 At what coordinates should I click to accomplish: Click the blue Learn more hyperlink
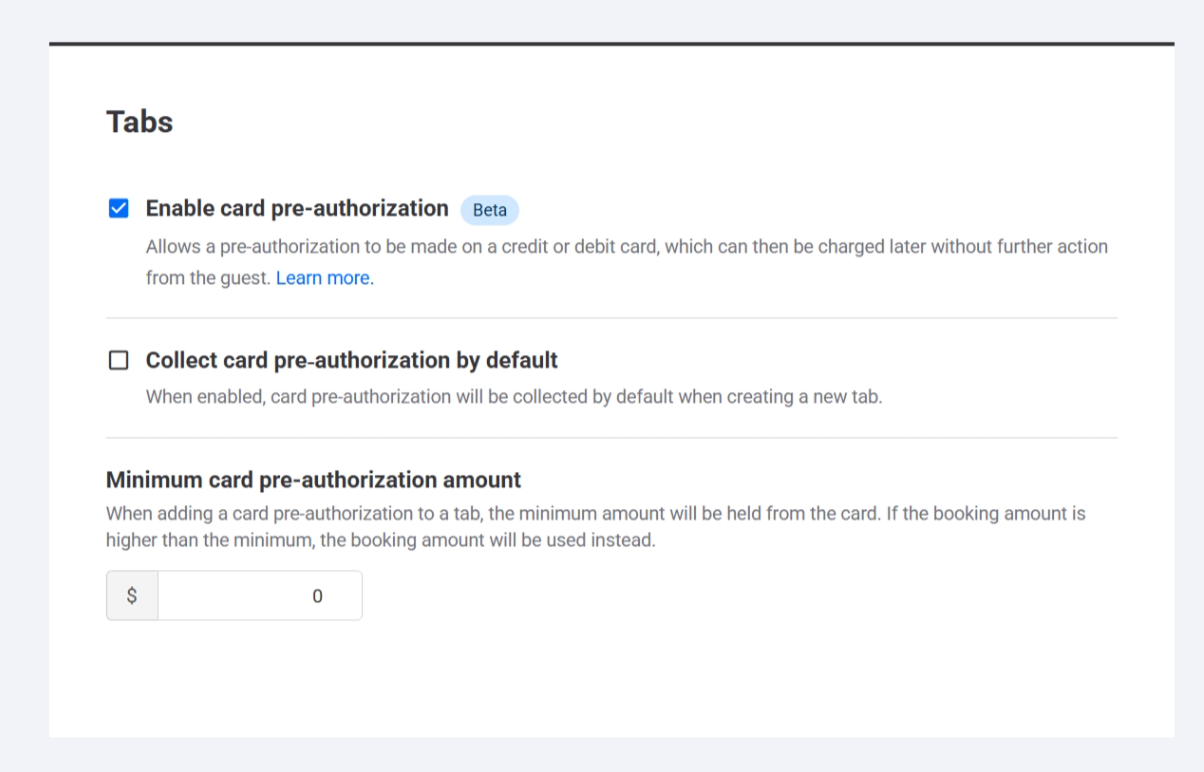(322, 277)
